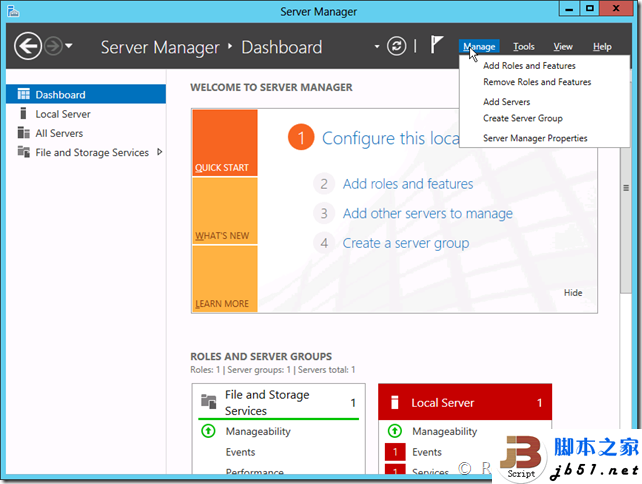This screenshot has height=484, width=642.
Task: Open the Tools menu
Action: click(523, 47)
